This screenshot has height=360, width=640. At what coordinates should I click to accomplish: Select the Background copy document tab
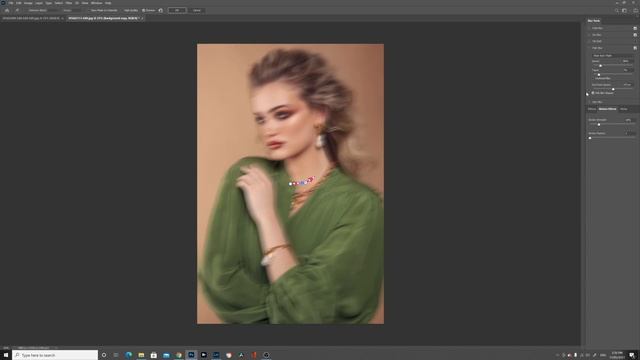click(103, 18)
